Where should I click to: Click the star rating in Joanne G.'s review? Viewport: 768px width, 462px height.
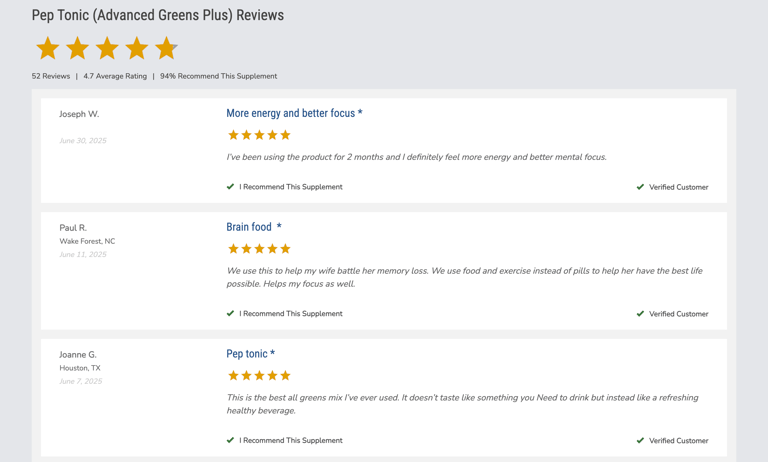259,376
